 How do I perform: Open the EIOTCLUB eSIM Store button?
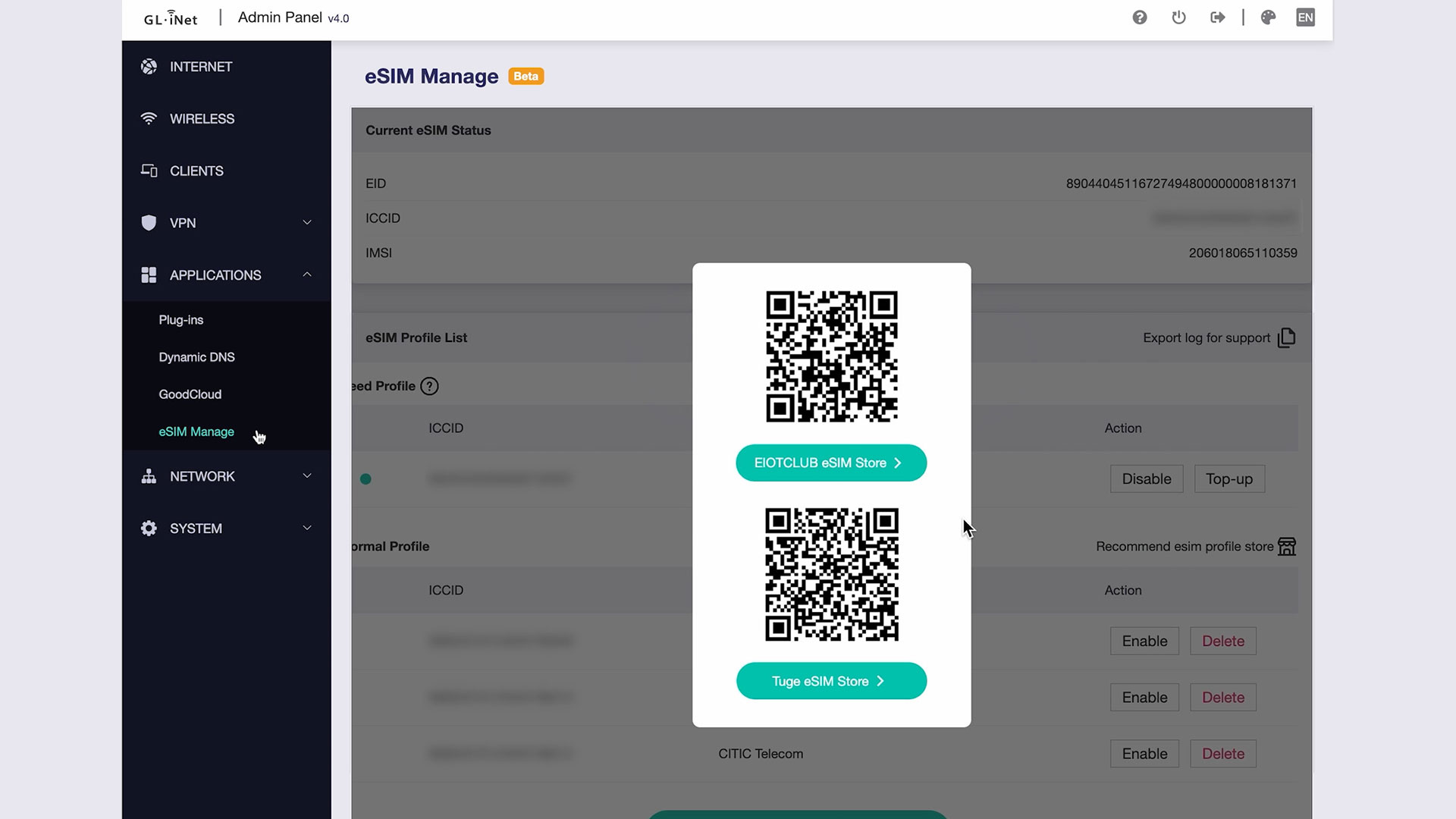tap(831, 463)
